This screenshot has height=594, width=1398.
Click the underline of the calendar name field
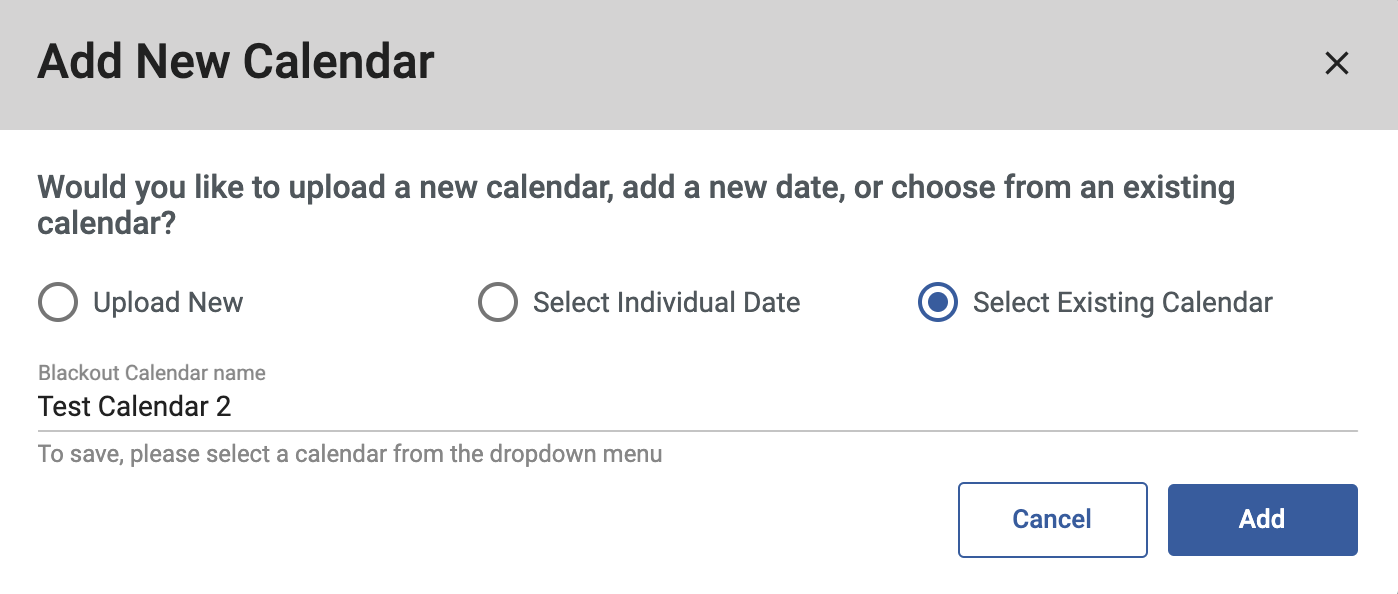(698, 431)
